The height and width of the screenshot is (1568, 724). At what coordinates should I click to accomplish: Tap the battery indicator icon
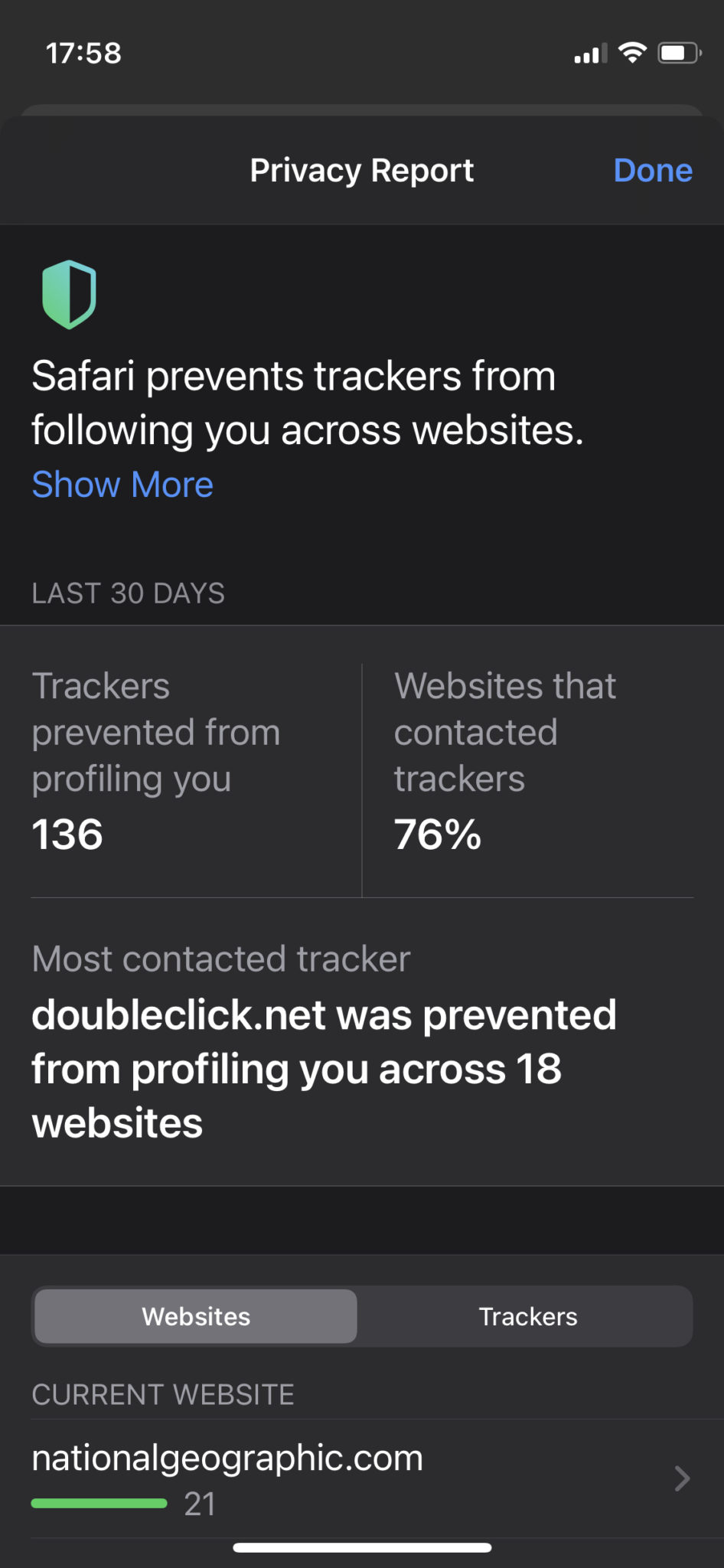pyautogui.click(x=679, y=53)
